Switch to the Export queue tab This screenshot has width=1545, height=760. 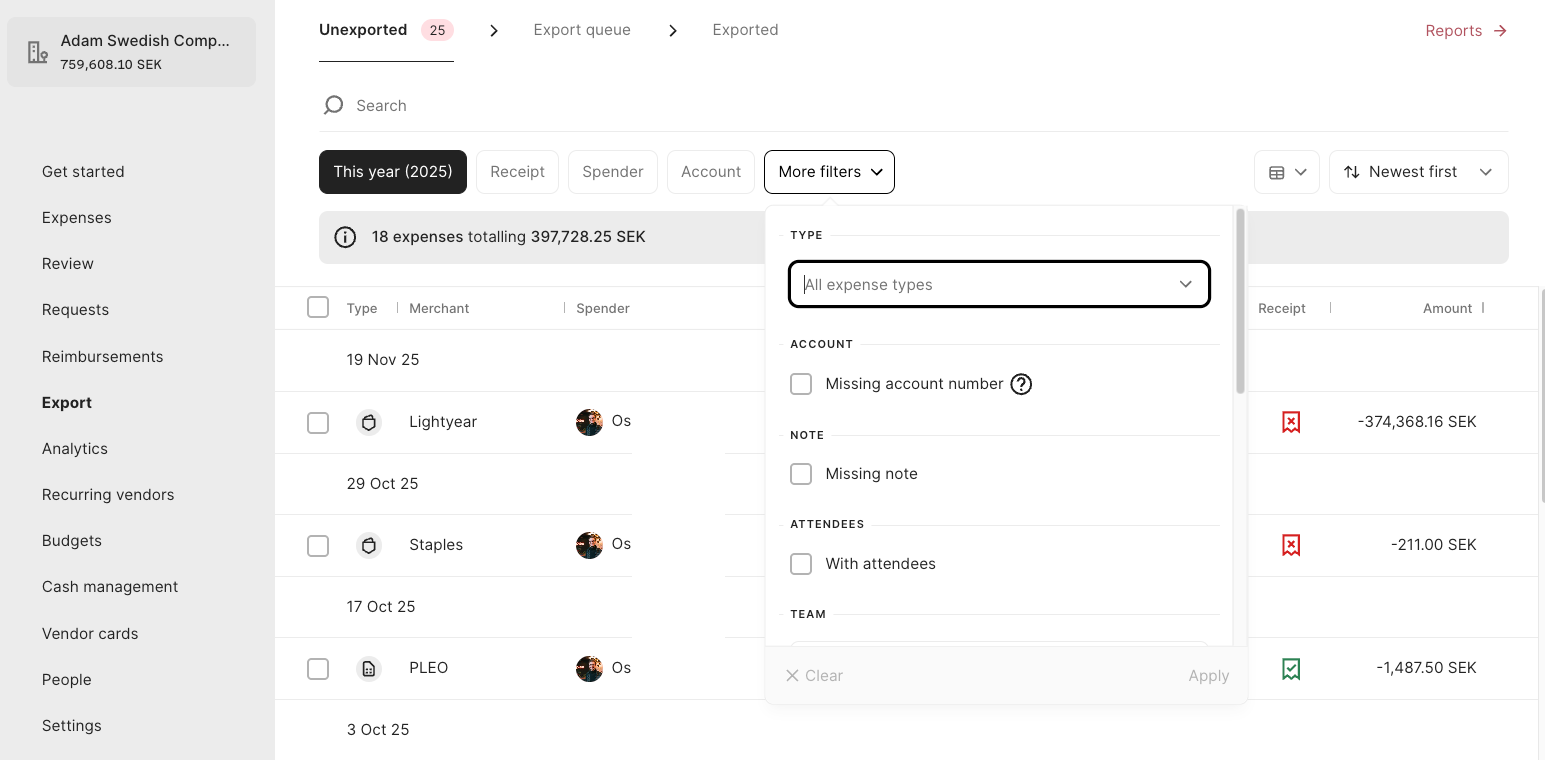pyautogui.click(x=582, y=30)
